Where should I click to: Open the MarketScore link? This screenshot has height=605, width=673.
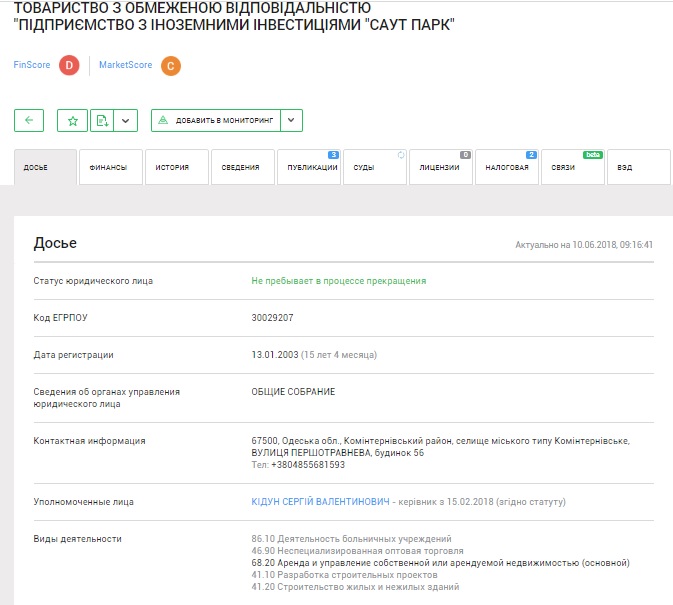point(125,65)
